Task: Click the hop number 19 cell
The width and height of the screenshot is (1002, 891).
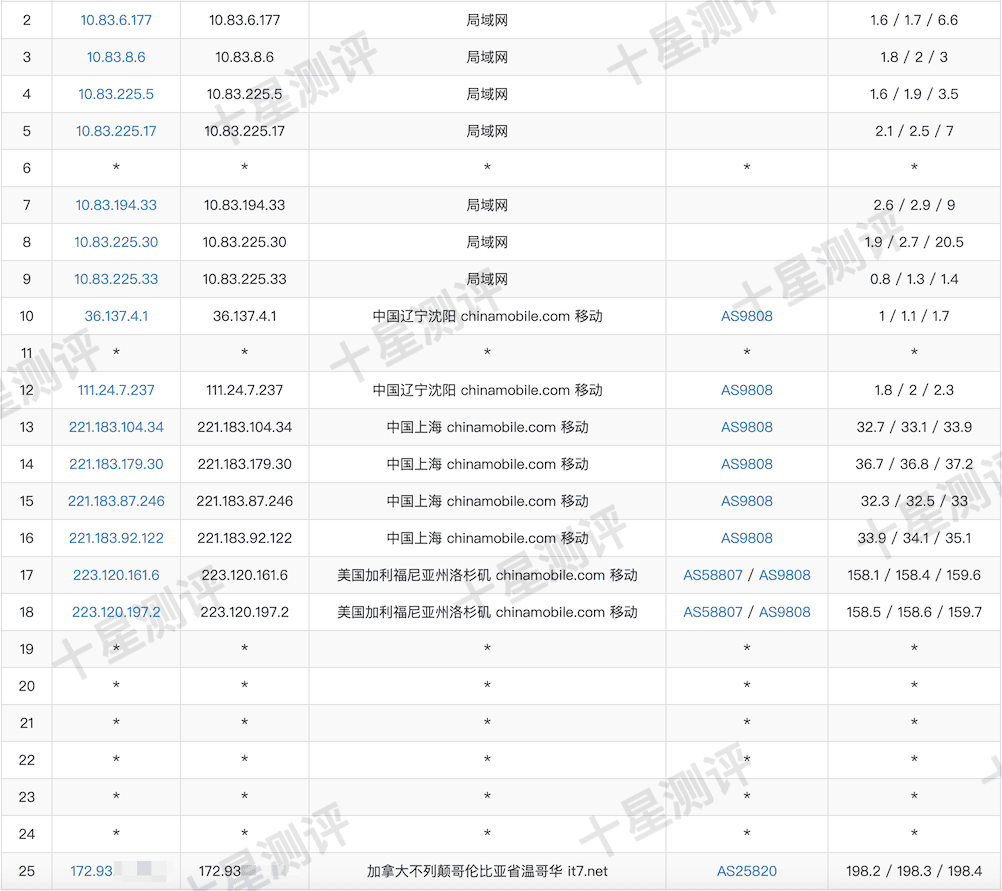Action: point(26,649)
